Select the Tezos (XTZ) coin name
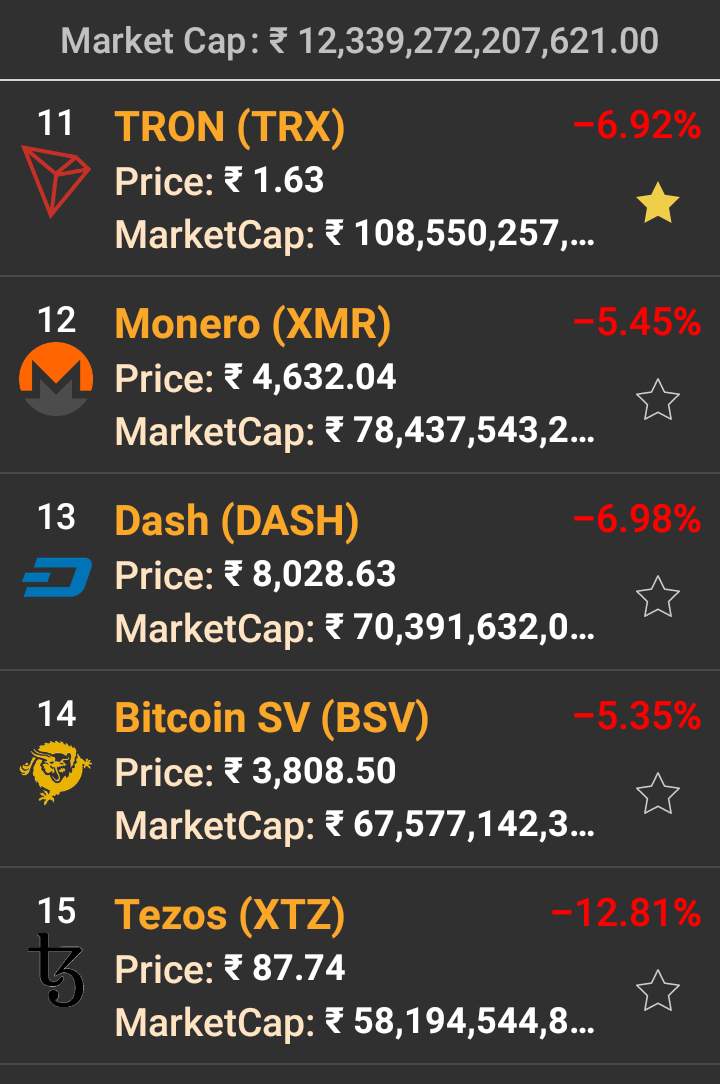This screenshot has width=720, height=1084. (x=230, y=915)
